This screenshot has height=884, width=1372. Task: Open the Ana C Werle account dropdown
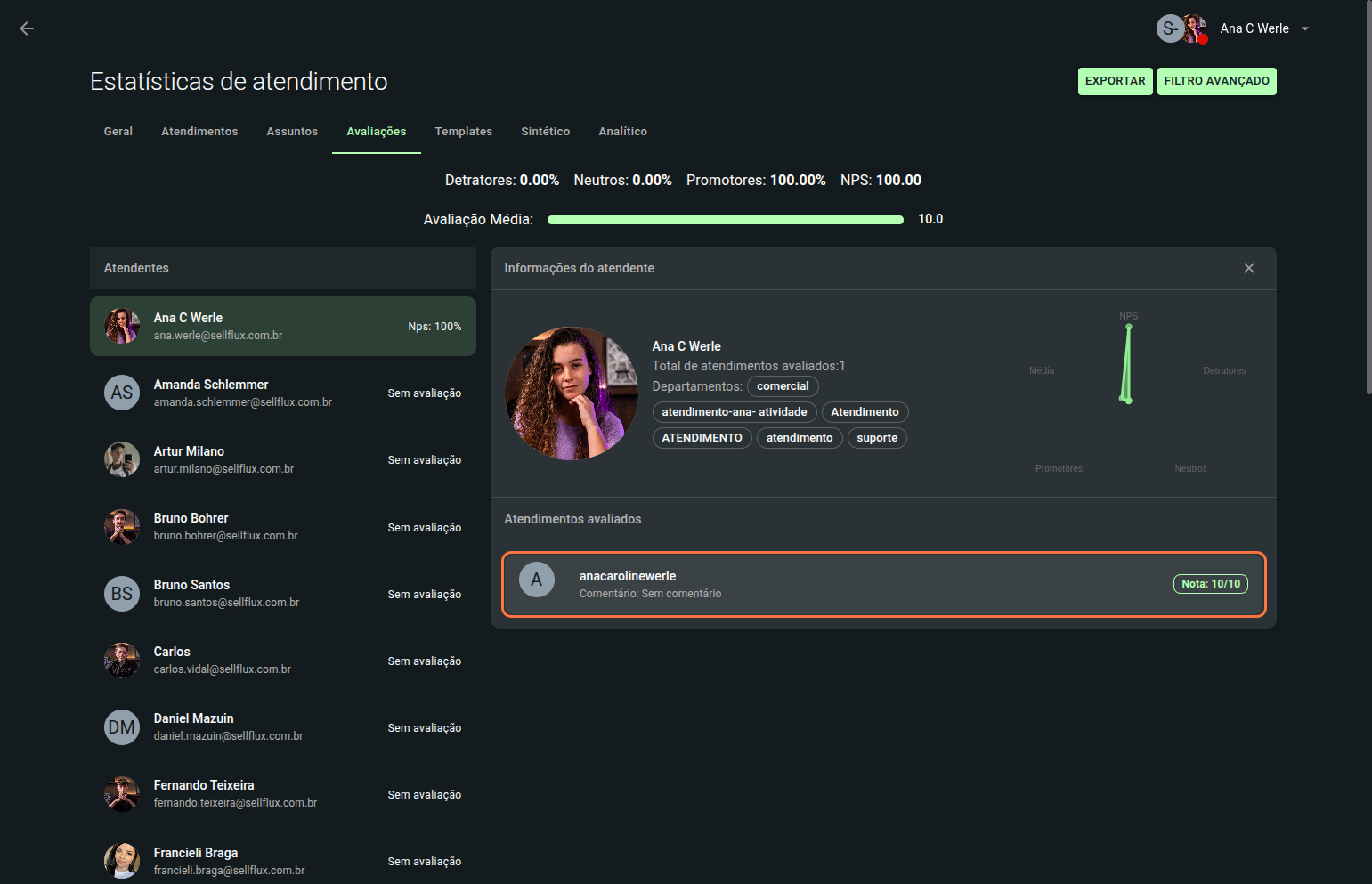click(x=1304, y=28)
